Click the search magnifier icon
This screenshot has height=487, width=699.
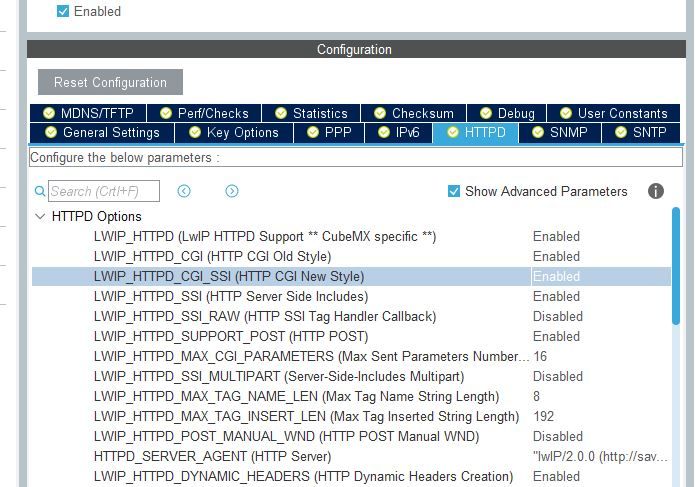tap(40, 191)
